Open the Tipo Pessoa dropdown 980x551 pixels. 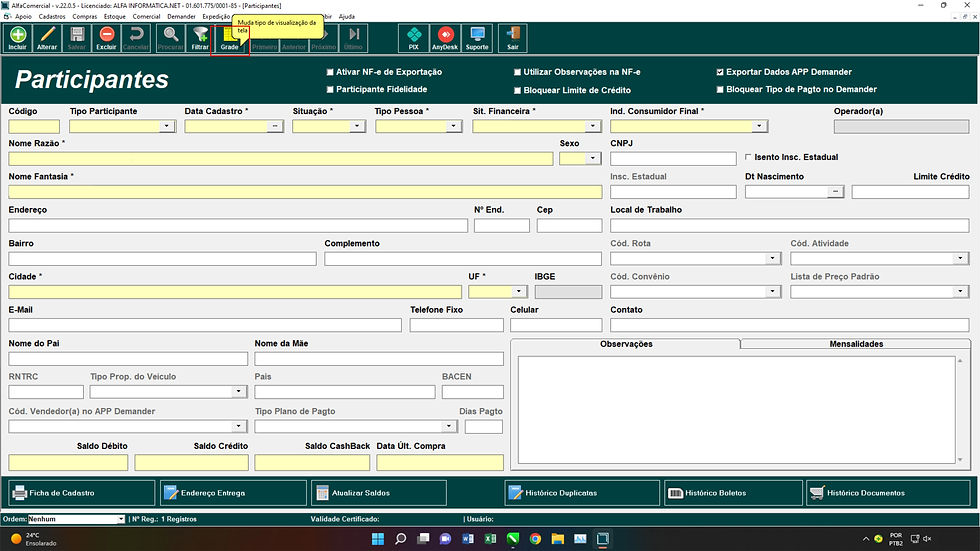(x=454, y=126)
